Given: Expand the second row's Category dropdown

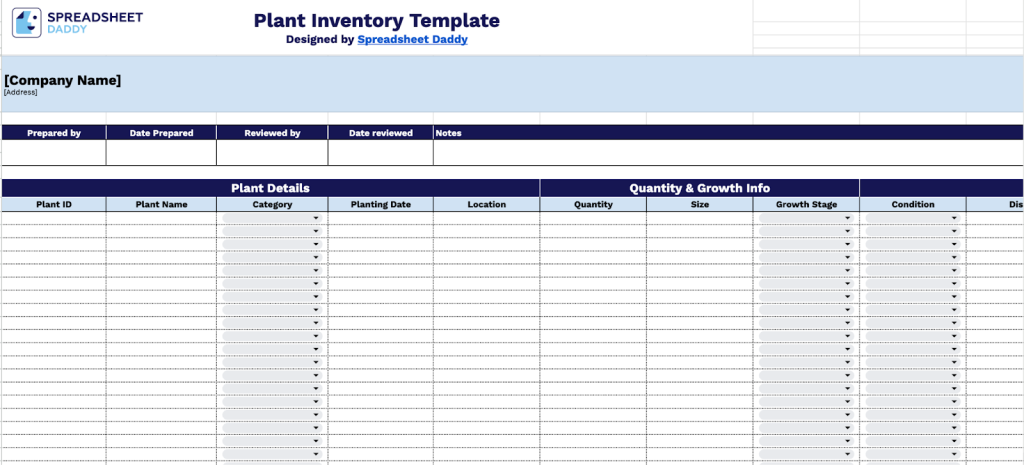Looking at the screenshot, I should [316, 231].
